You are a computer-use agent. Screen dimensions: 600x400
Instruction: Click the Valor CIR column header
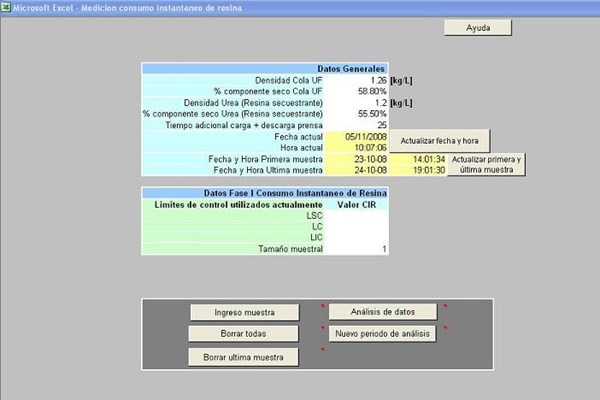[x=357, y=205]
